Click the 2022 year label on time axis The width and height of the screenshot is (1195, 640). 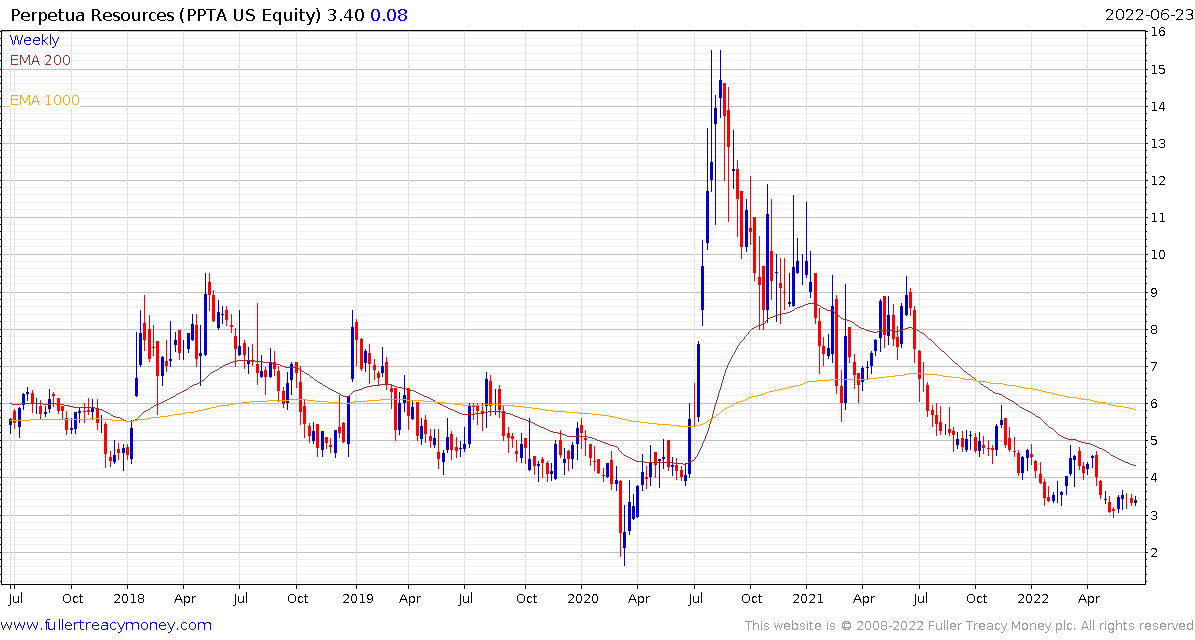pyautogui.click(x=1033, y=598)
